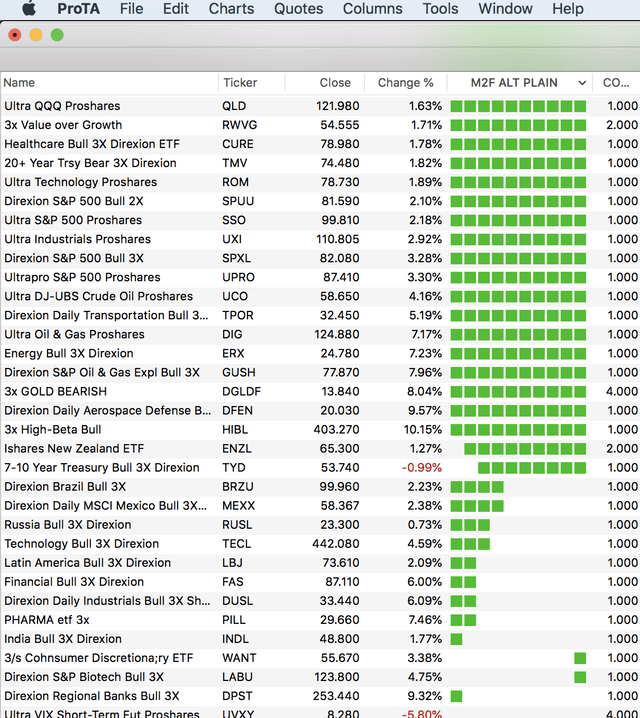Click close value 253.440 for DPST
The image size is (640, 718).
pyautogui.click(x=336, y=696)
